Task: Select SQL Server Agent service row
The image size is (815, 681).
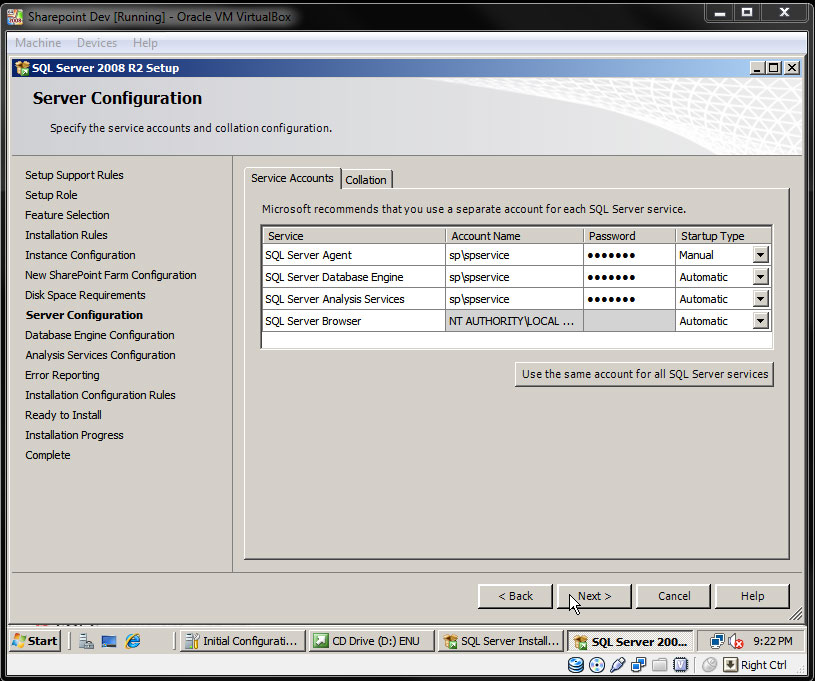Action: (354, 255)
